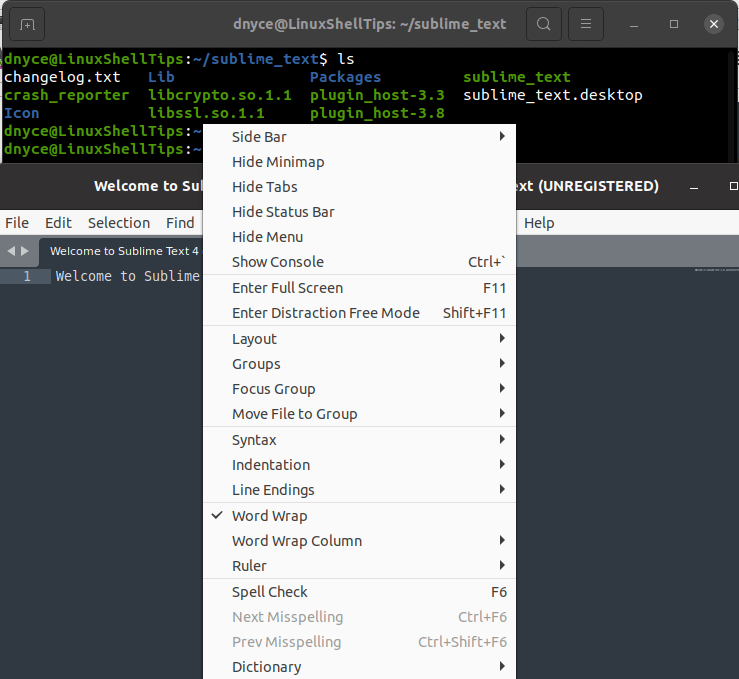
Task: Open the terminal hamburger menu
Action: click(585, 24)
